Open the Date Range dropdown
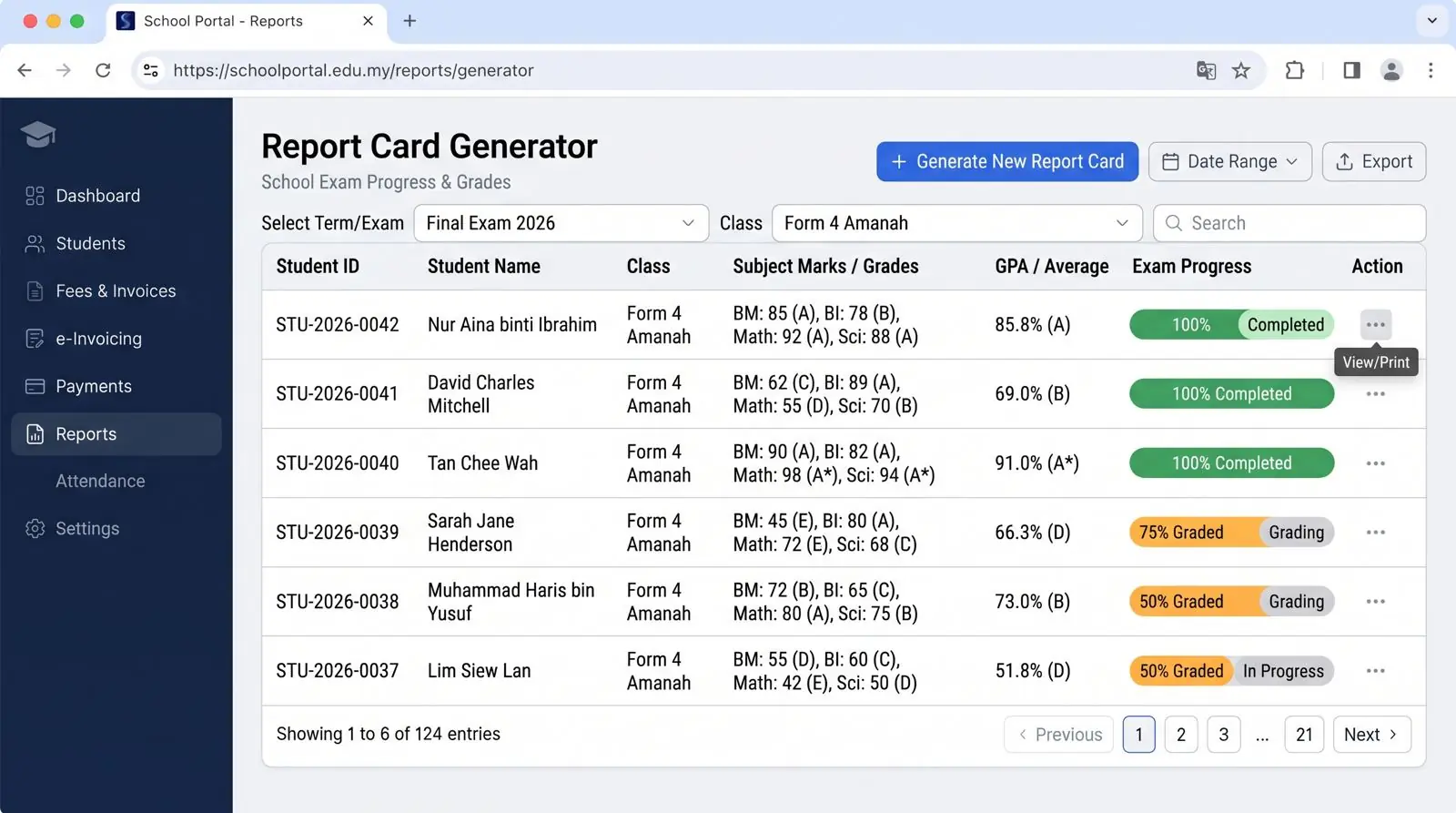This screenshot has width=1456, height=813. 1229,161
